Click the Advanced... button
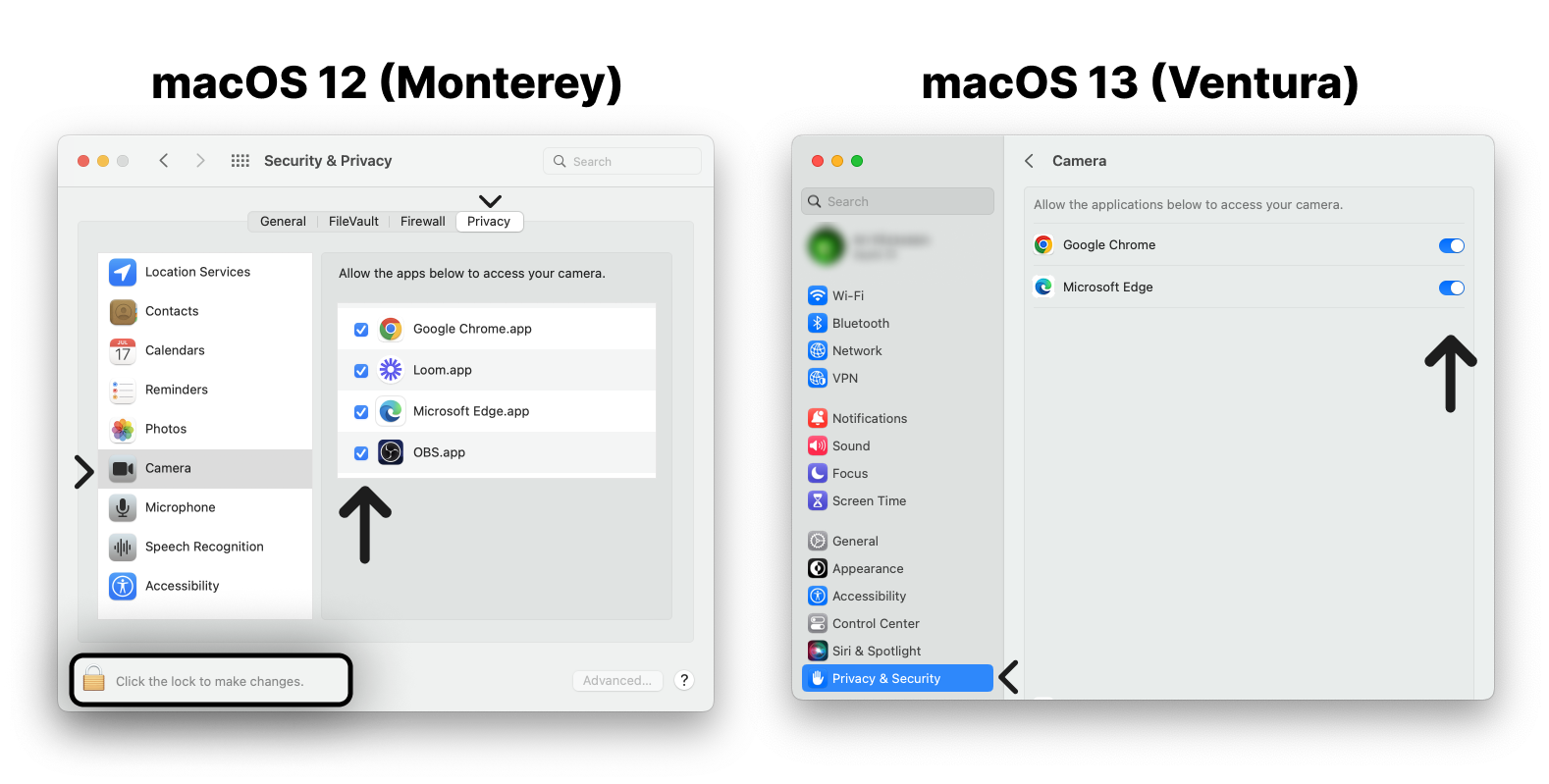Image resolution: width=1549 pixels, height=784 pixels. pyautogui.click(x=617, y=680)
